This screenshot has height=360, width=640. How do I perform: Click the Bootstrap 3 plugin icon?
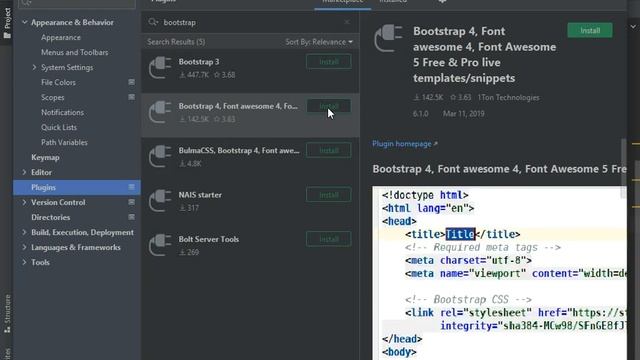[160, 68]
